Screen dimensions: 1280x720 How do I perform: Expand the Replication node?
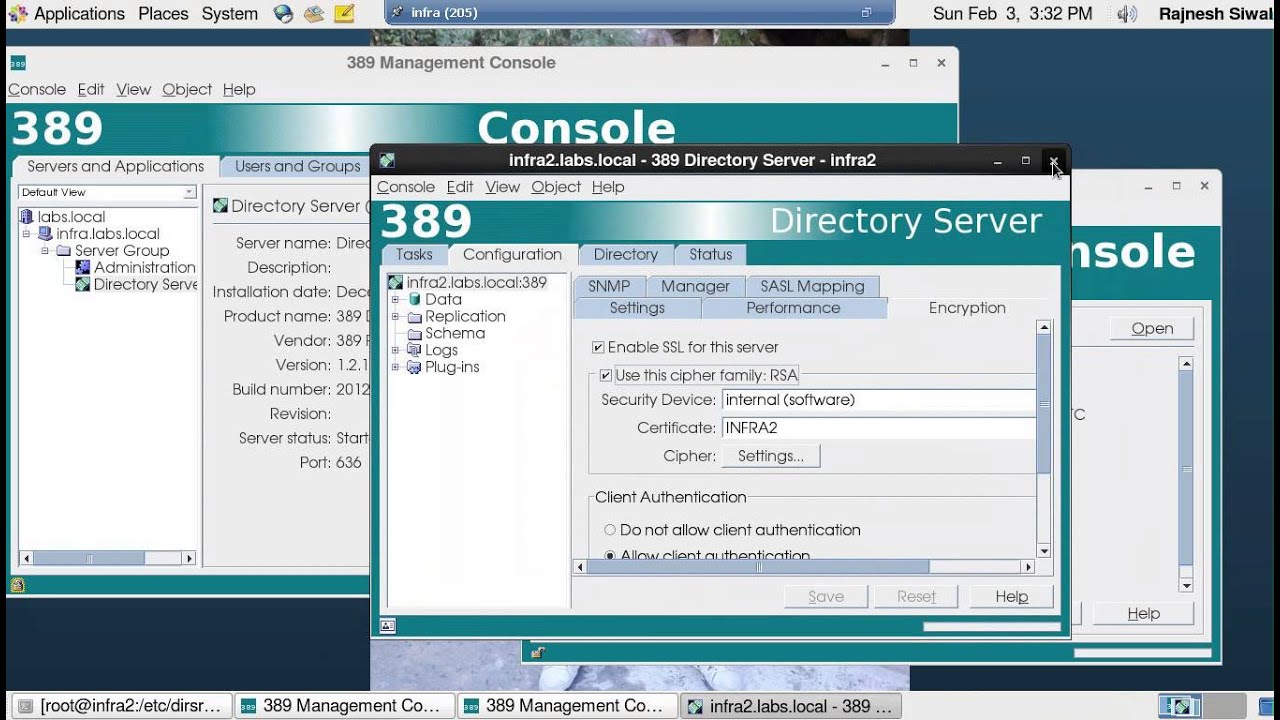(396, 316)
